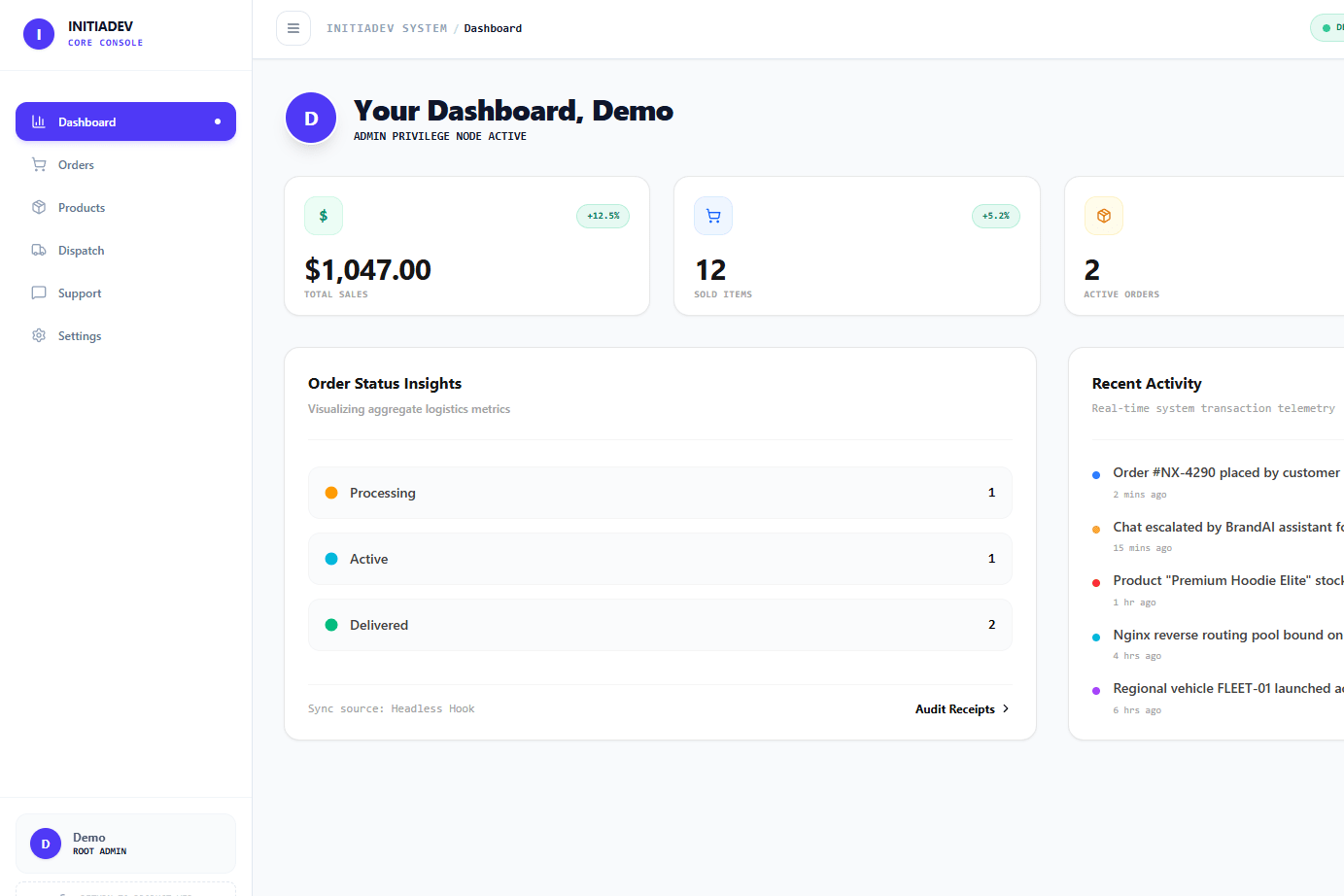Click the Audit Receipts link
Viewport: 1344px width, 896px height.
coord(962,709)
